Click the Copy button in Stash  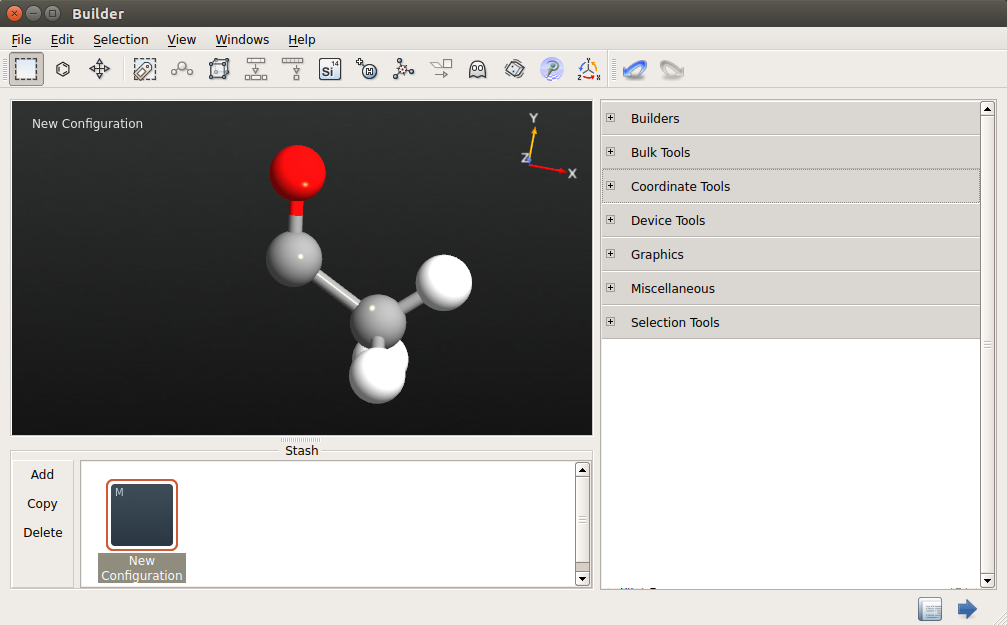coord(42,504)
